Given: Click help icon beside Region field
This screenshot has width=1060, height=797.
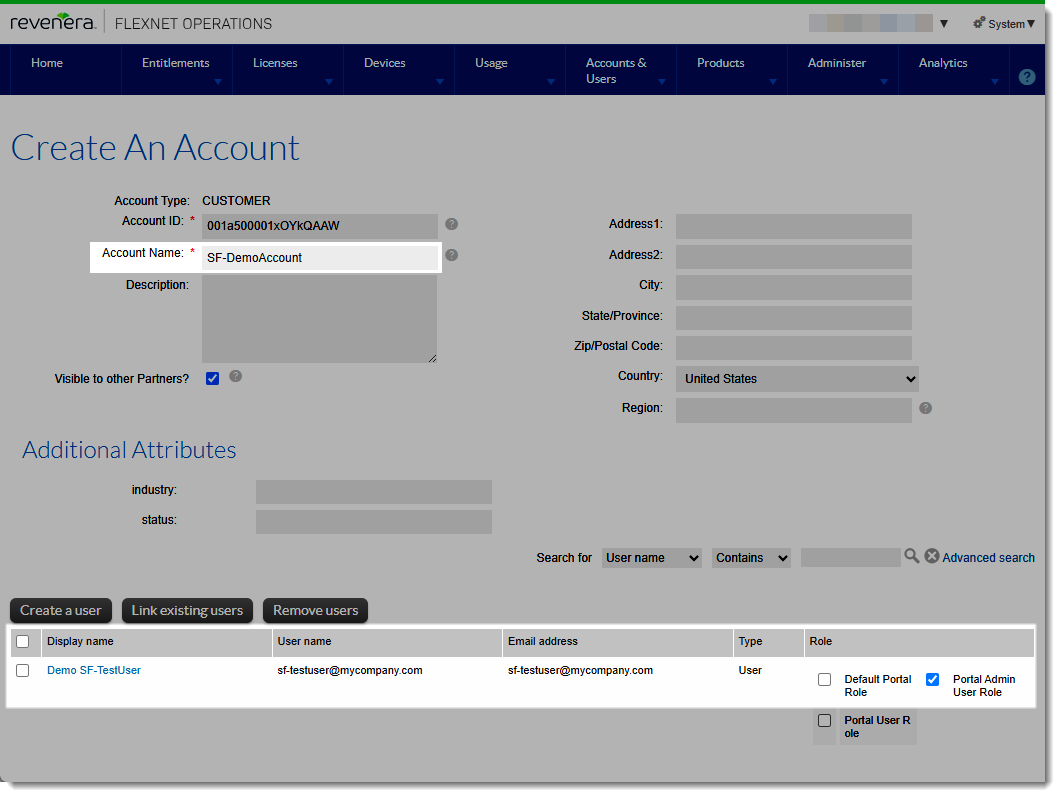Looking at the screenshot, I should click(x=925, y=408).
